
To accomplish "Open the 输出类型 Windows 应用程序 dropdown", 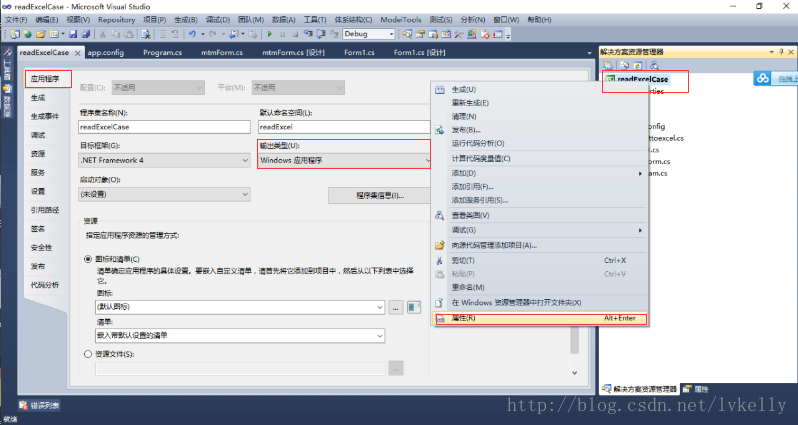I will (345, 160).
